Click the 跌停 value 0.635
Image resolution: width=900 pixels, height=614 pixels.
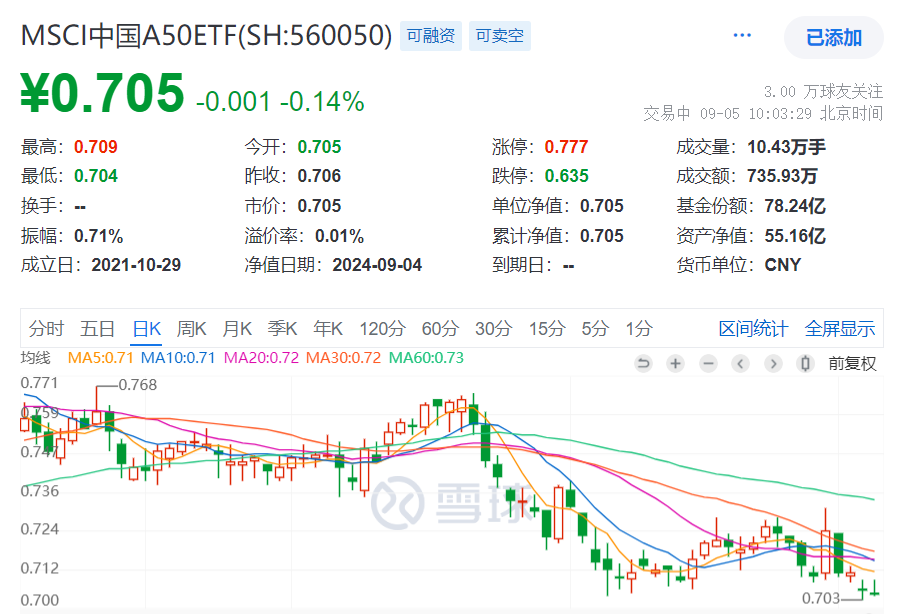567,176
